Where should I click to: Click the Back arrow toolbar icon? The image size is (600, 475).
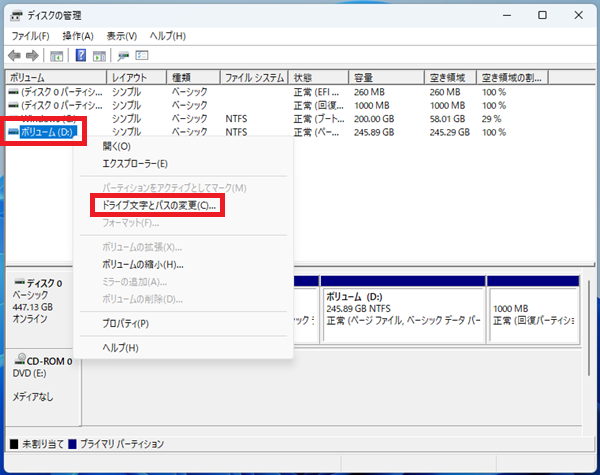[x=15, y=56]
